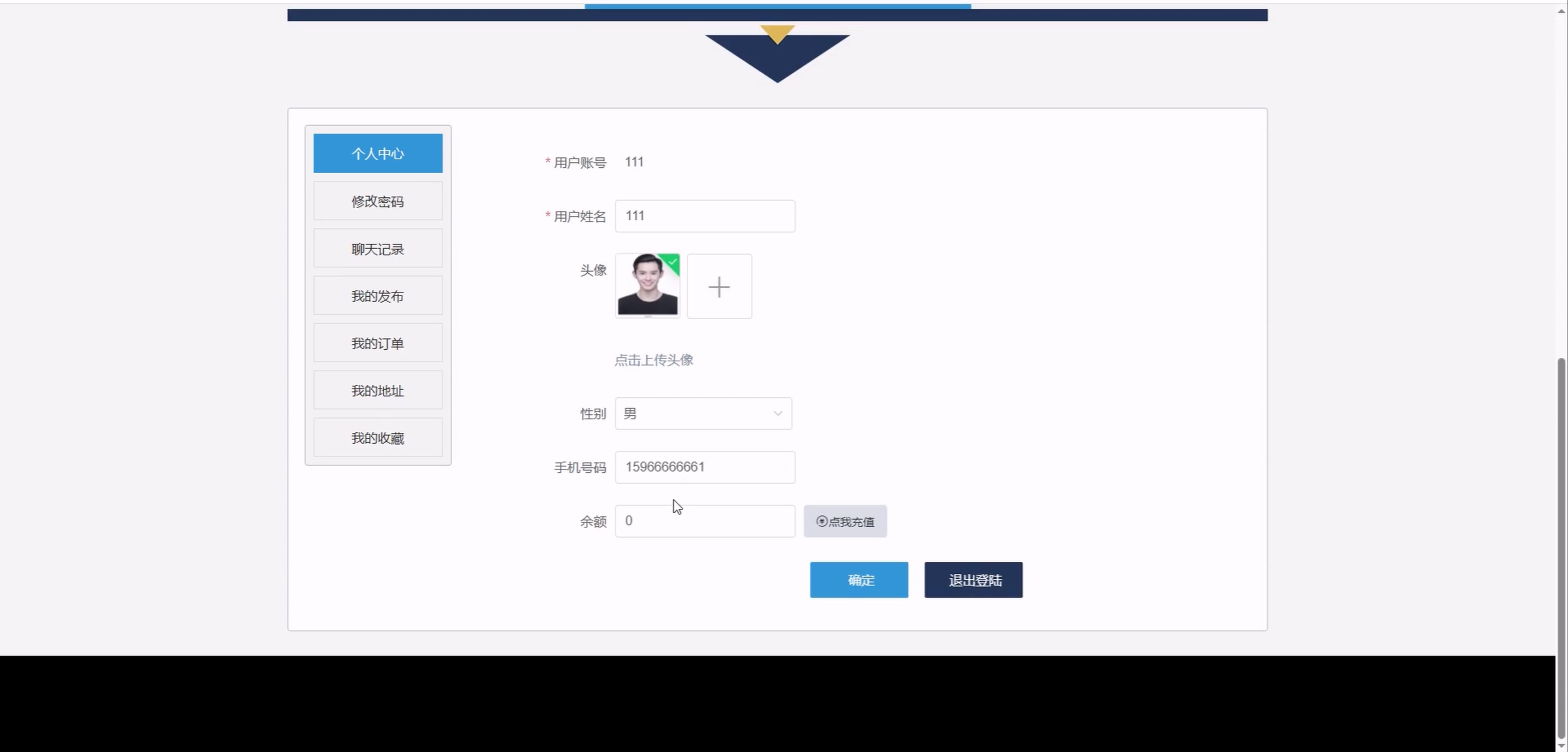View 我的订单 page
The image size is (1568, 752).
point(377,344)
